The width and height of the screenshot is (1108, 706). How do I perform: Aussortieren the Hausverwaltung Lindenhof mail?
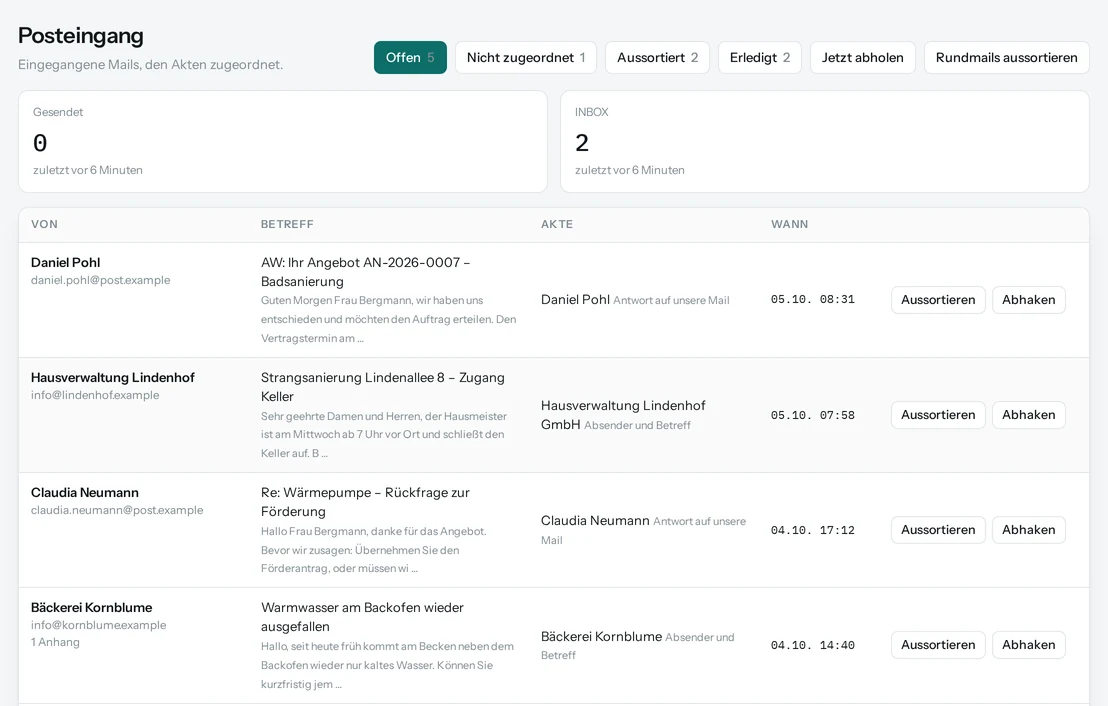click(938, 415)
